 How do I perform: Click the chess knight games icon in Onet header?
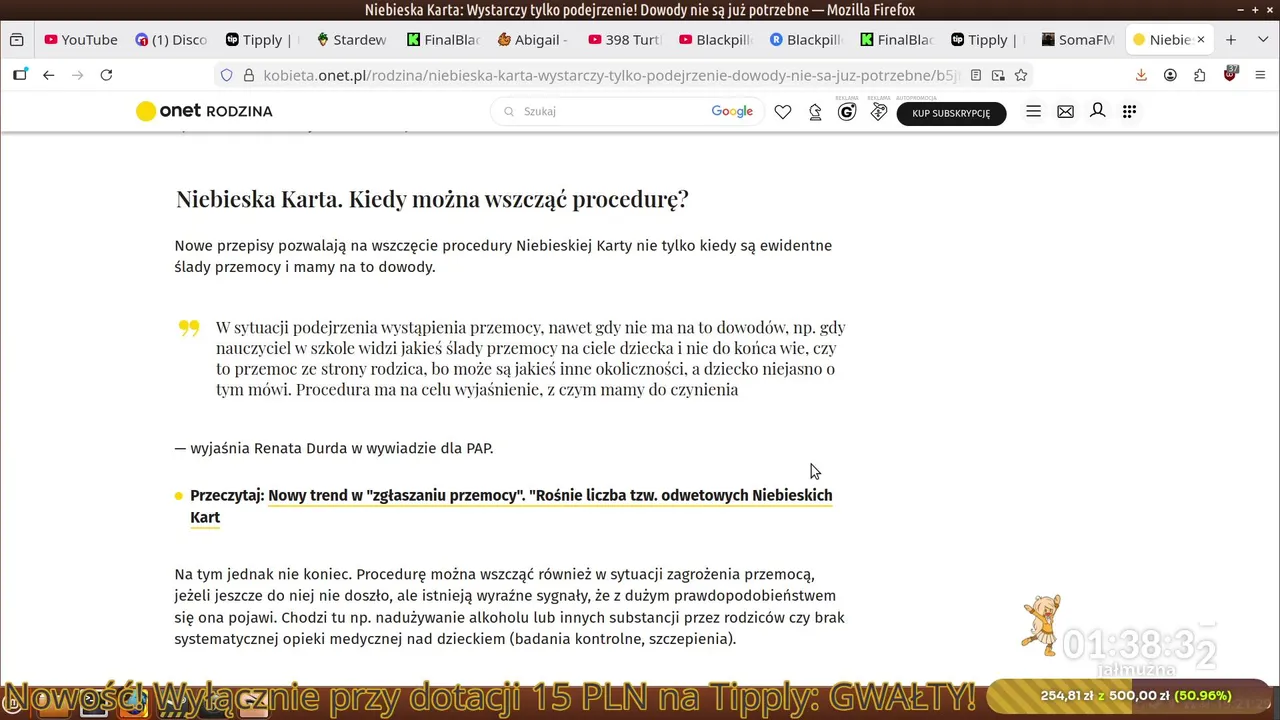pos(815,112)
